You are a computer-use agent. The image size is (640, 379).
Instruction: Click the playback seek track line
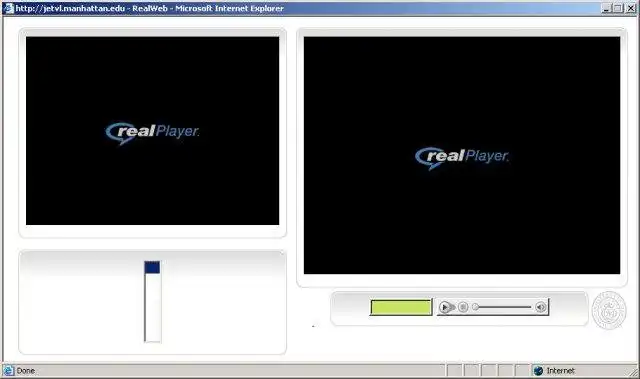[505, 307]
